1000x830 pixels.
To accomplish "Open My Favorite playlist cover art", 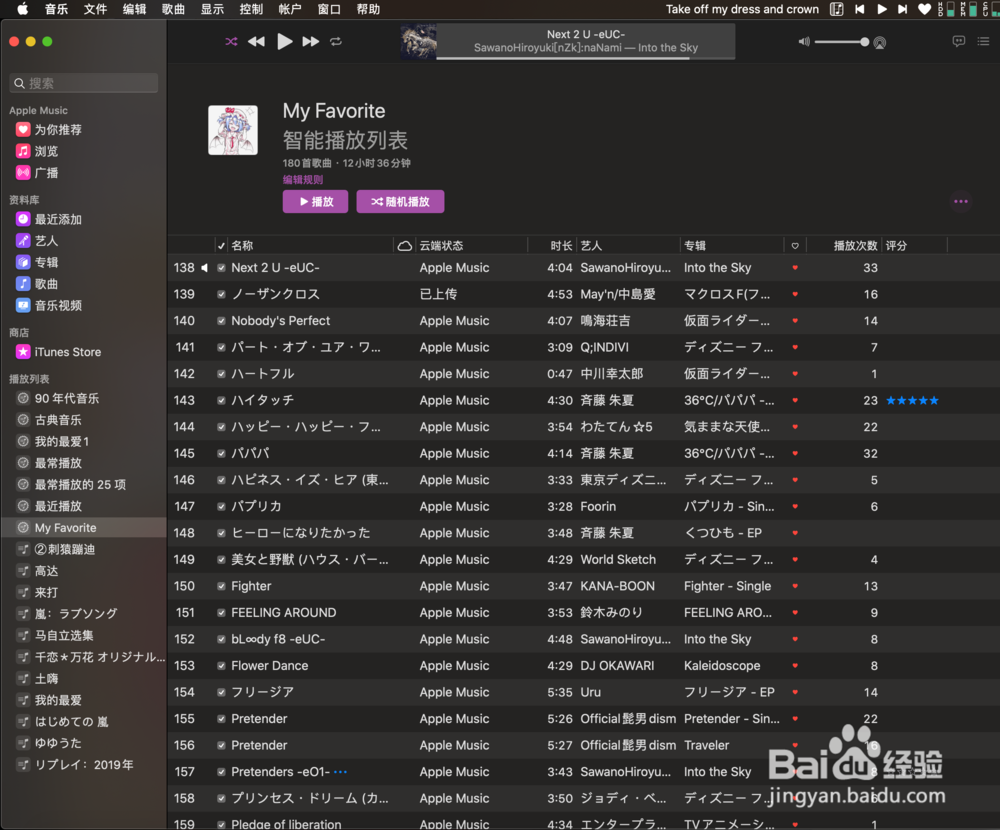I will pos(233,130).
